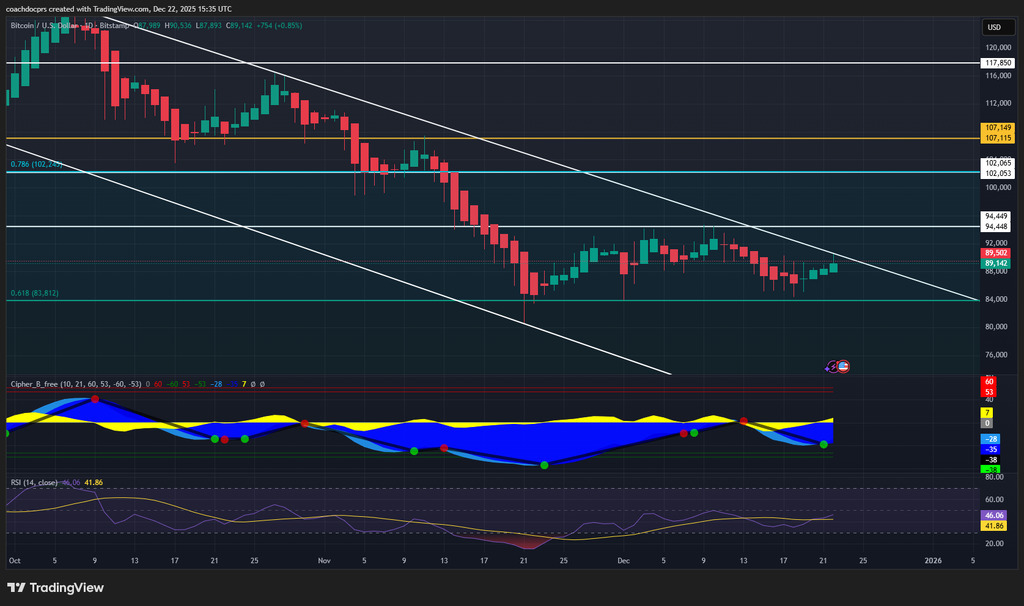The height and width of the screenshot is (606, 1024).
Task: Click the lowest green dot on Cipher oscillator
Action: click(544, 465)
